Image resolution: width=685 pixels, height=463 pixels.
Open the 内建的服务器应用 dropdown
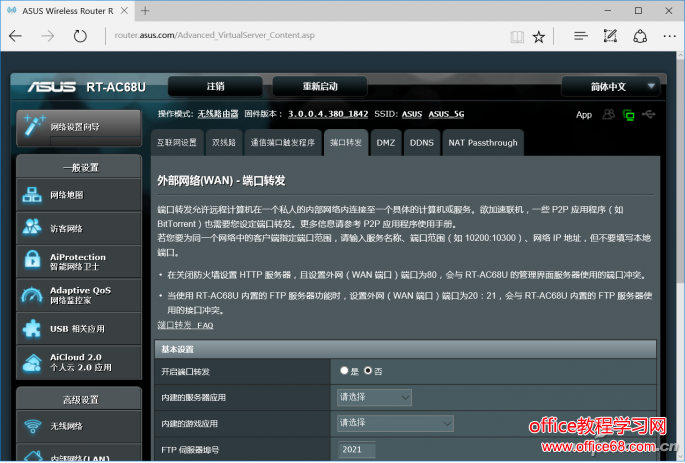click(374, 397)
